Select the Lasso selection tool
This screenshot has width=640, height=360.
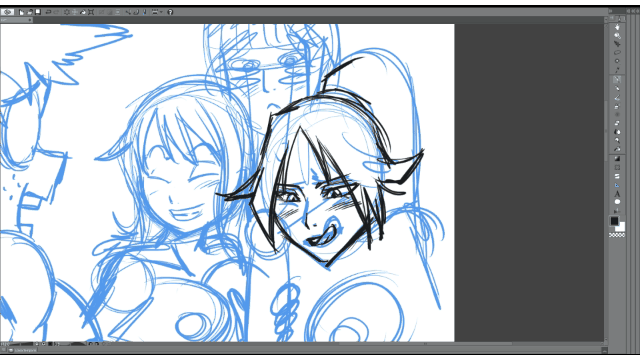[617, 52]
